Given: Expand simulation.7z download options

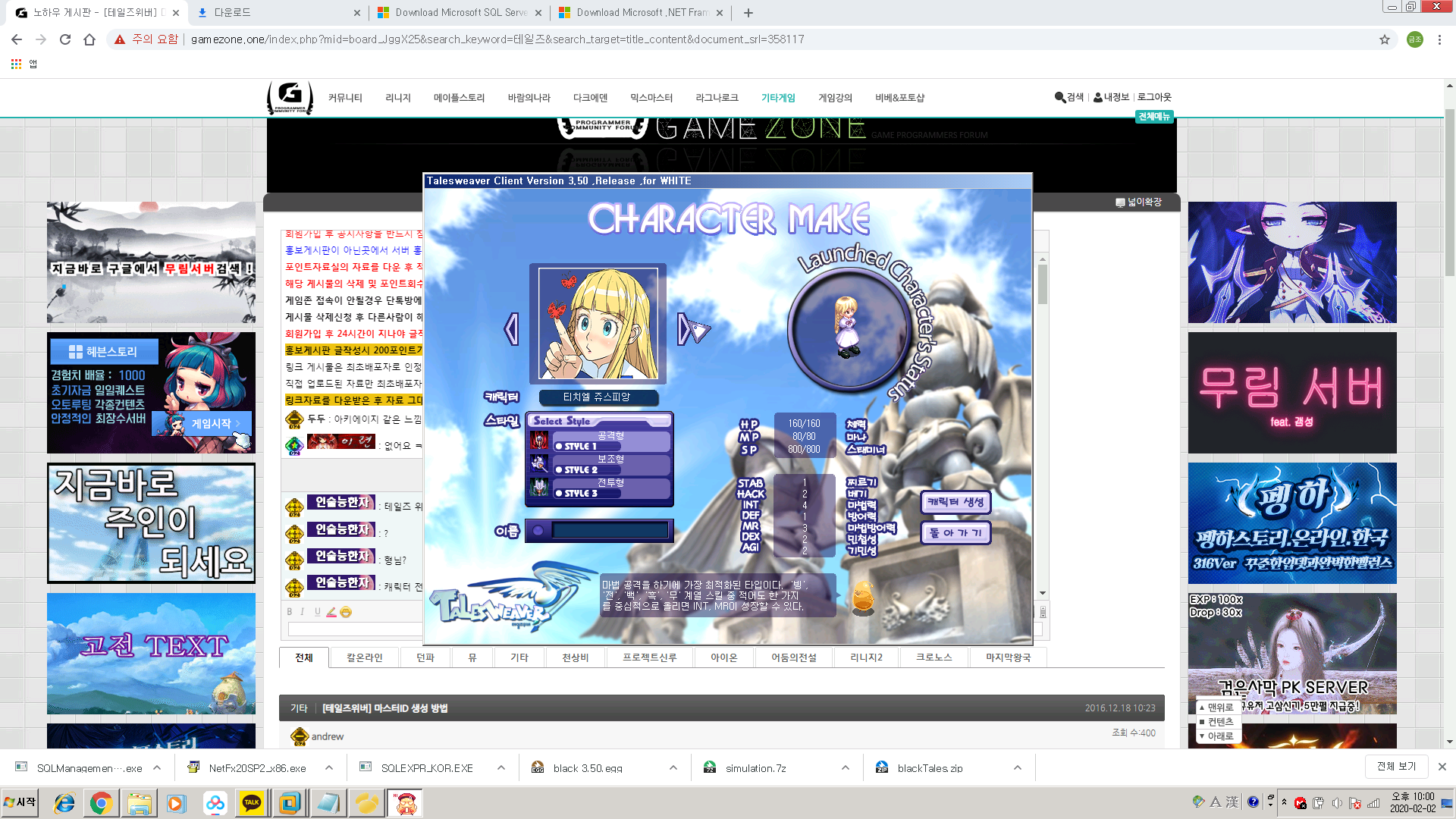Looking at the screenshot, I should tap(846, 768).
